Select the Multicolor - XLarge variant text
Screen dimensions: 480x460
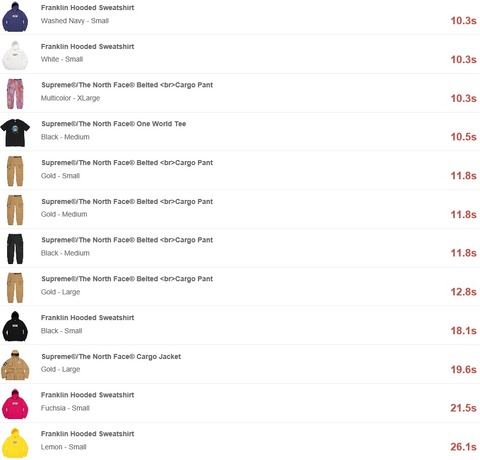coord(70,98)
